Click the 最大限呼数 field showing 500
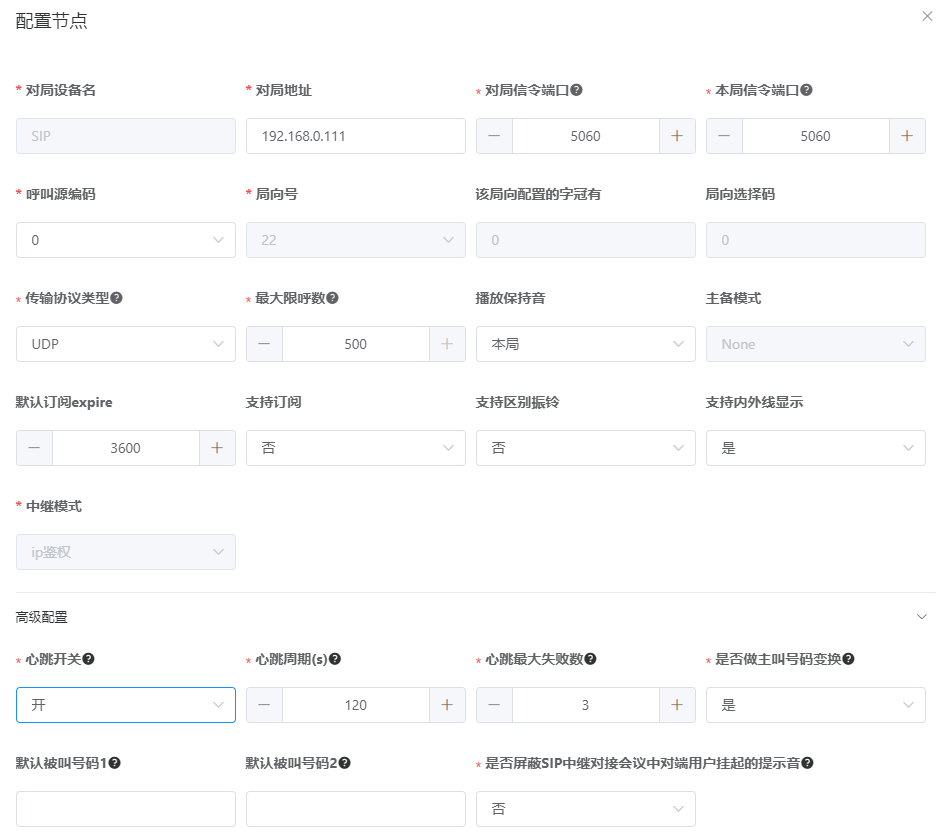The height and width of the screenshot is (840, 942). 356,344
